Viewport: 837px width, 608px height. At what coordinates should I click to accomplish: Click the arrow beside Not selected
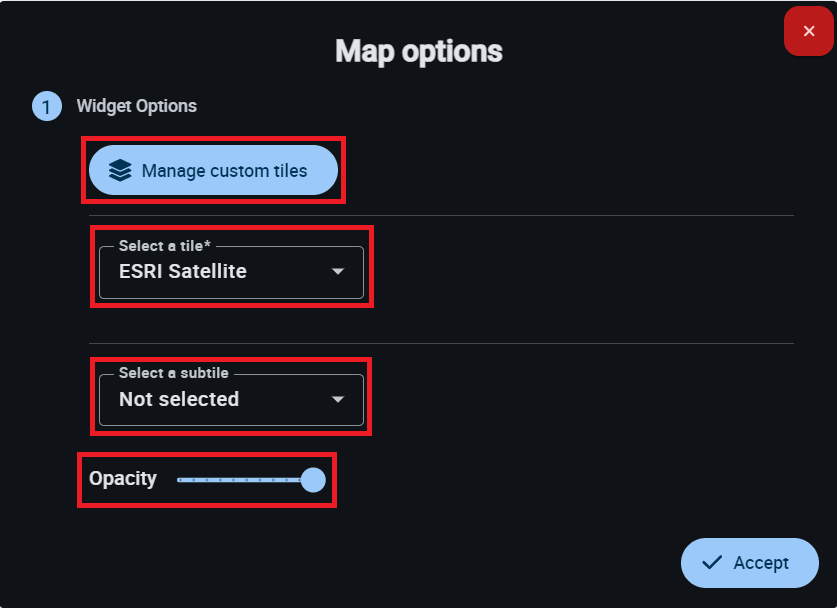[x=338, y=400]
